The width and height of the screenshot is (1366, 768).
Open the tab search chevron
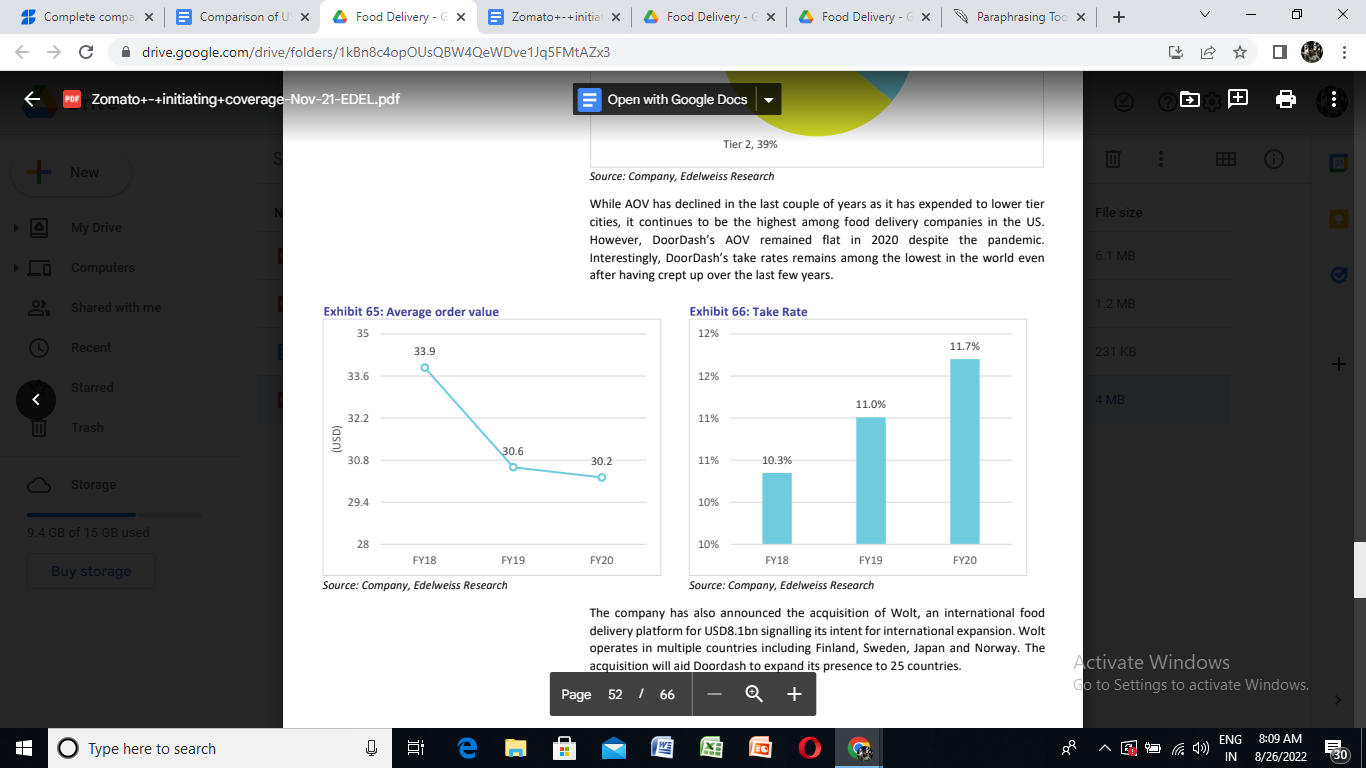(1204, 15)
